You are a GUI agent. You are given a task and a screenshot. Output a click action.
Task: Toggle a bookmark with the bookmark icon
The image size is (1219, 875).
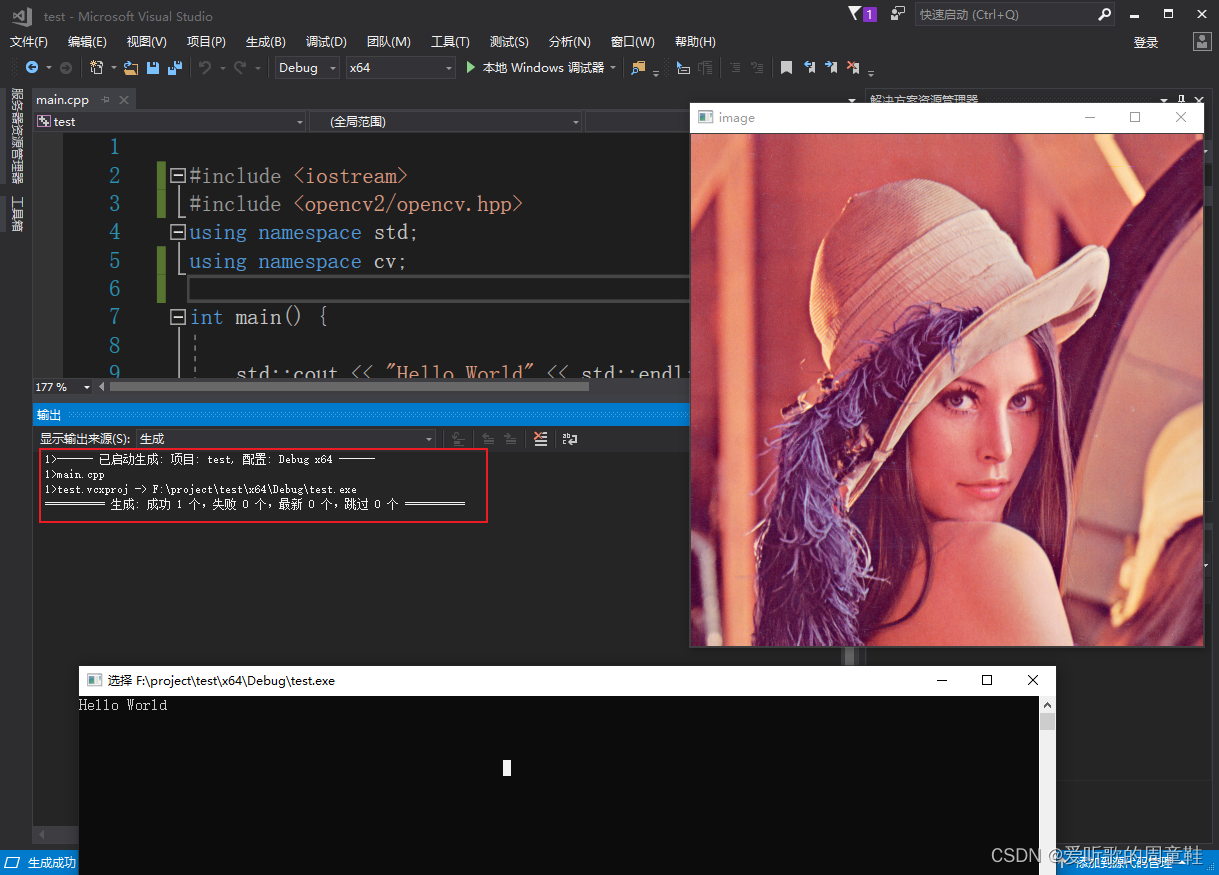pos(787,68)
